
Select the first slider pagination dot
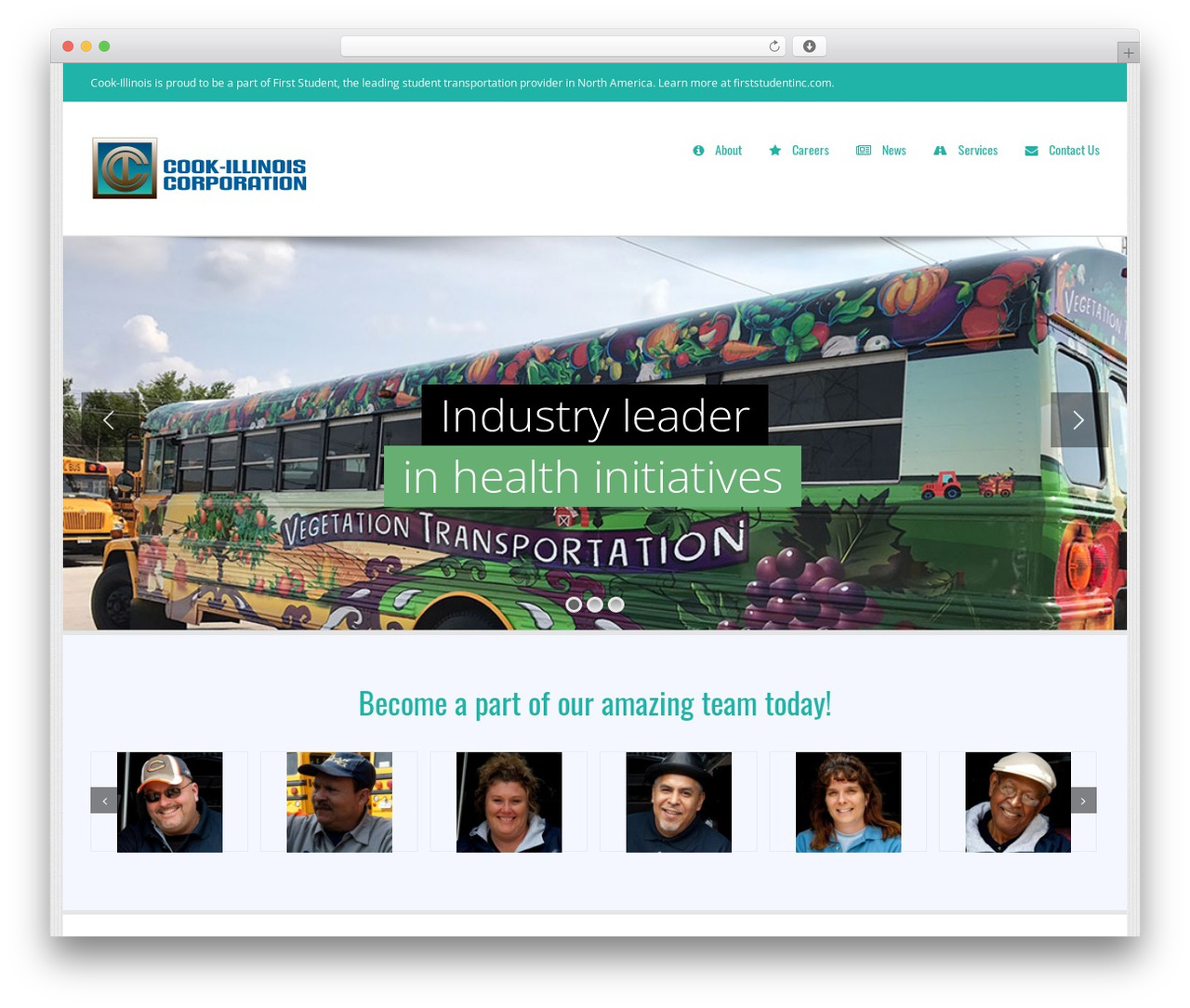tap(574, 604)
